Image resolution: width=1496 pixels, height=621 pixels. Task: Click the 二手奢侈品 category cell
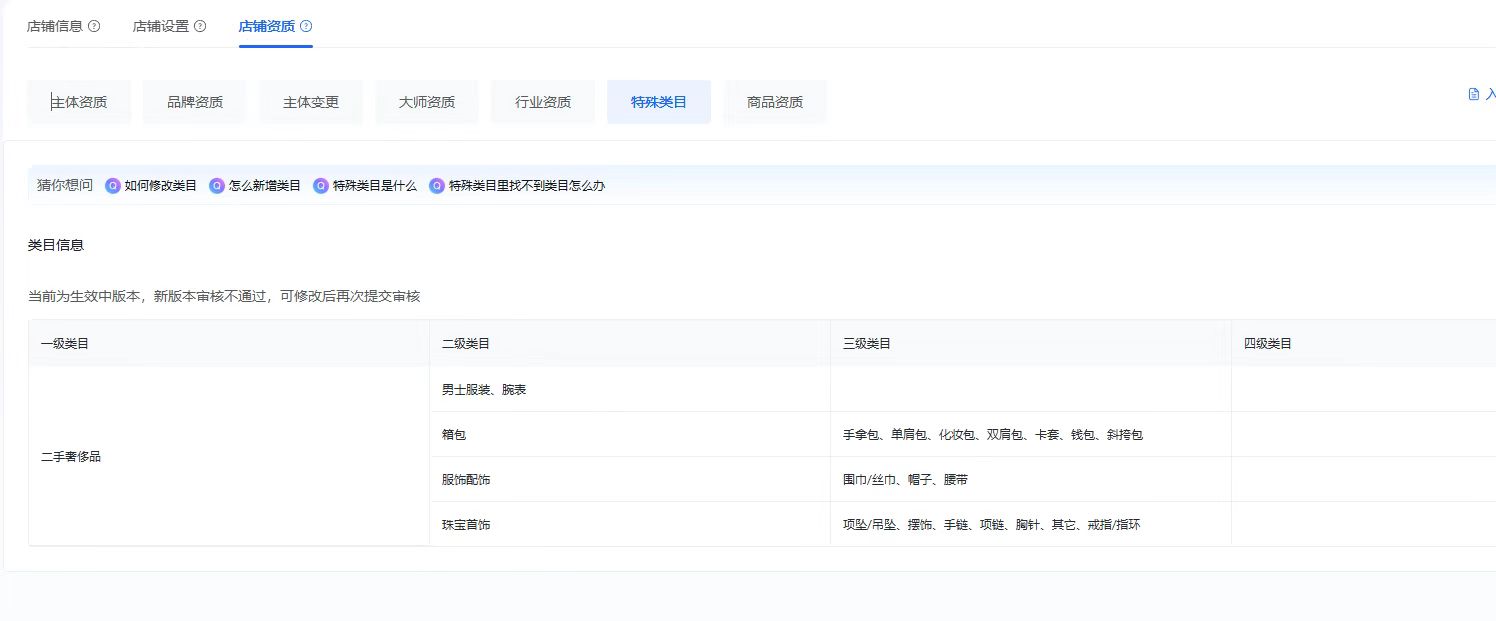pos(71,457)
